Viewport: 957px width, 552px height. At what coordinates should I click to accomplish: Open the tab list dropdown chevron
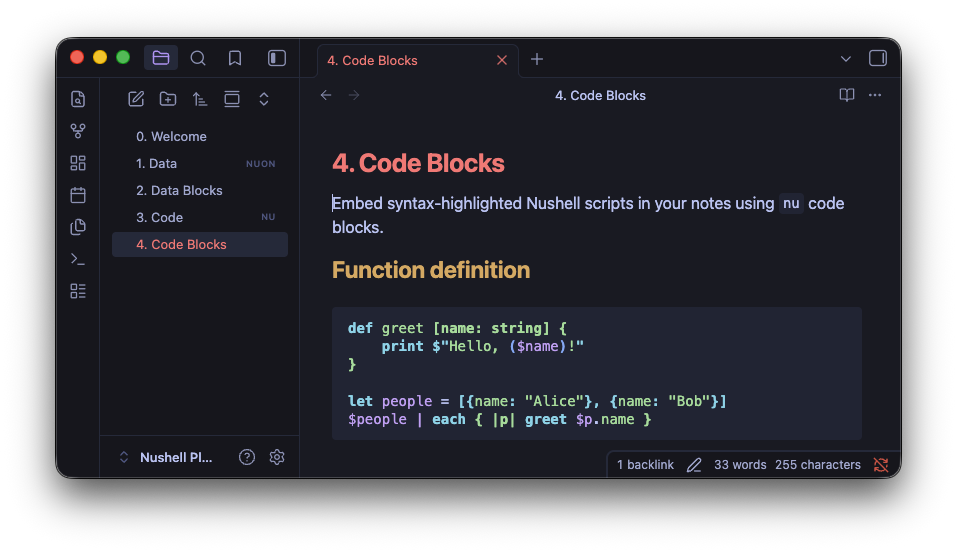pyautogui.click(x=845, y=59)
